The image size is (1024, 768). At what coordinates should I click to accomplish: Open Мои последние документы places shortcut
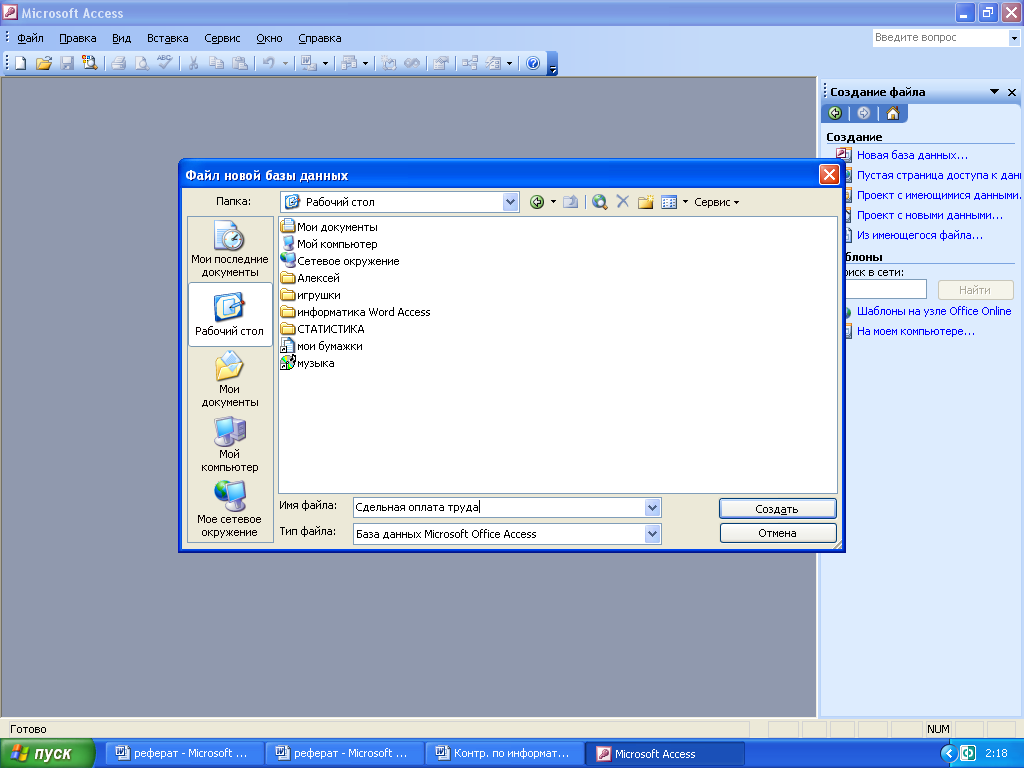(x=230, y=249)
